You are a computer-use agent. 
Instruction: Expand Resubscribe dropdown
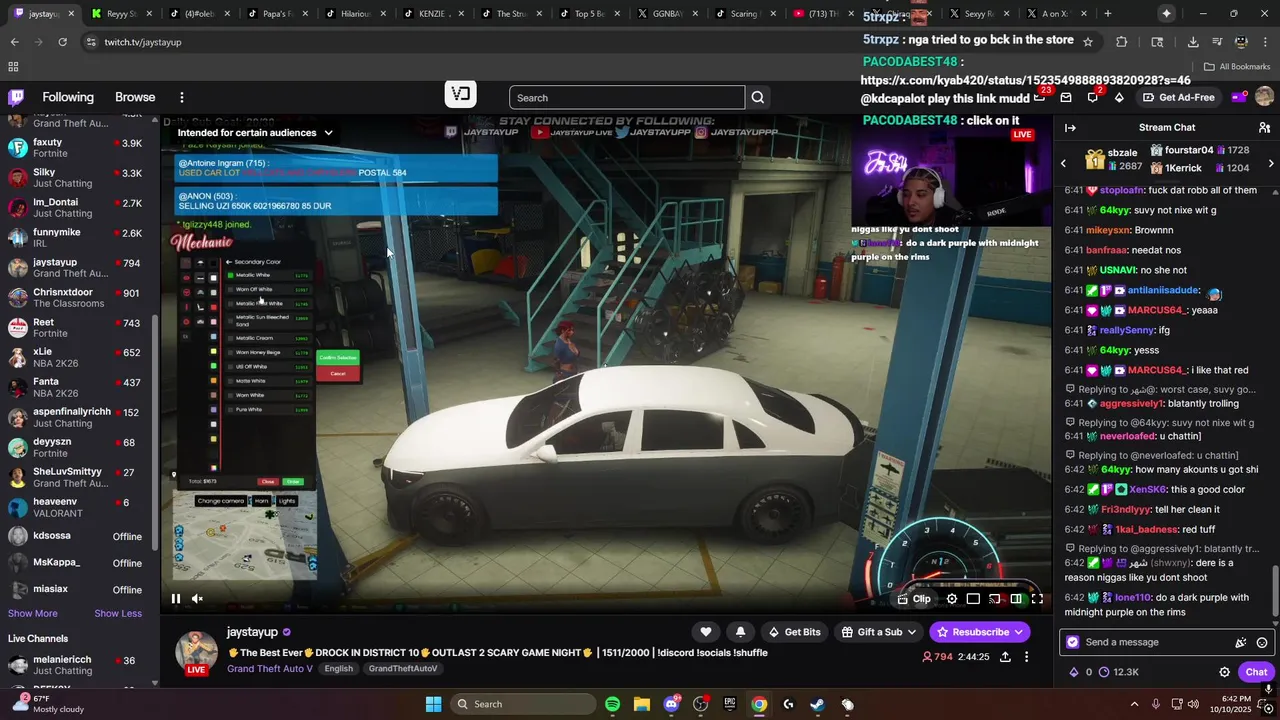(x=980, y=632)
